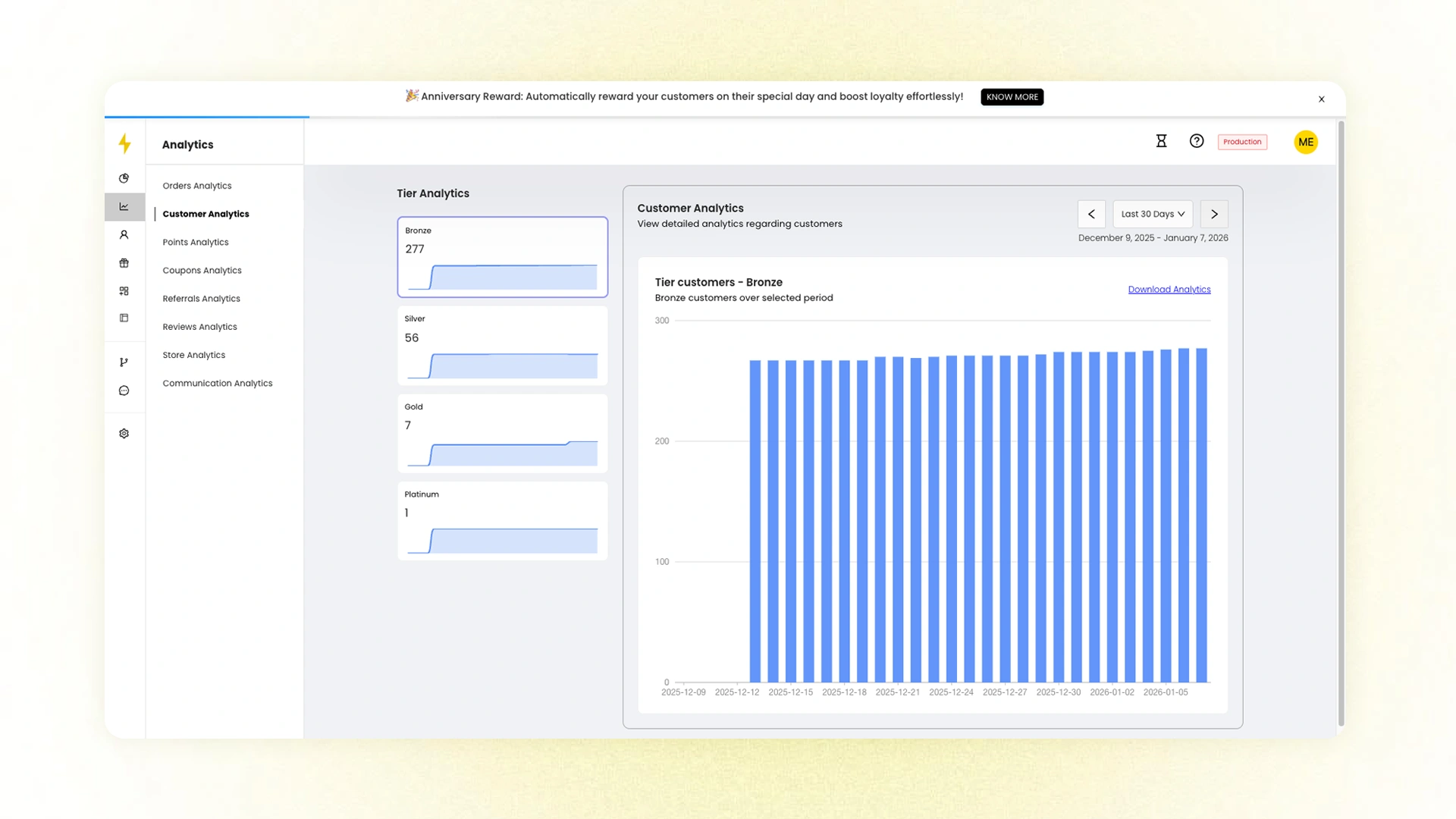Viewport: 1456px width, 819px height.
Task: Dismiss the Anniversary Reward banner
Action: pos(1321,99)
